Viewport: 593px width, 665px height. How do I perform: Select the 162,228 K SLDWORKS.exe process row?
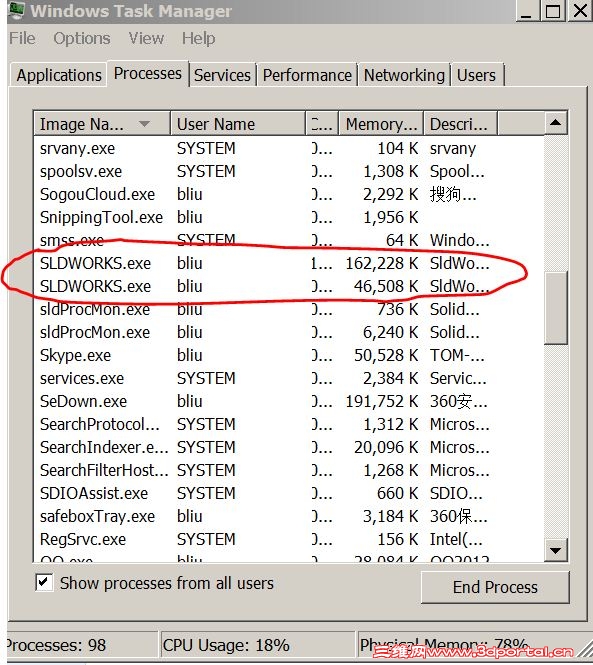coord(288,263)
